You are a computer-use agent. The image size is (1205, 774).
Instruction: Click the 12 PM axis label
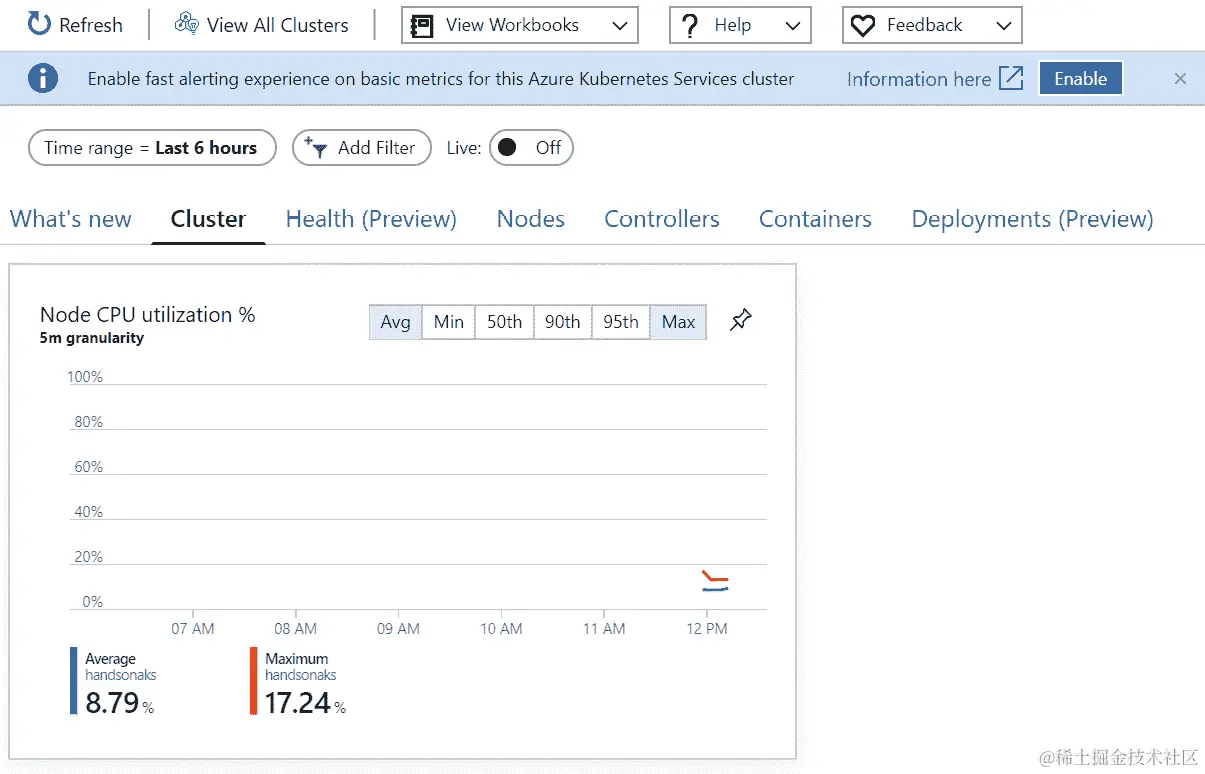click(x=706, y=629)
